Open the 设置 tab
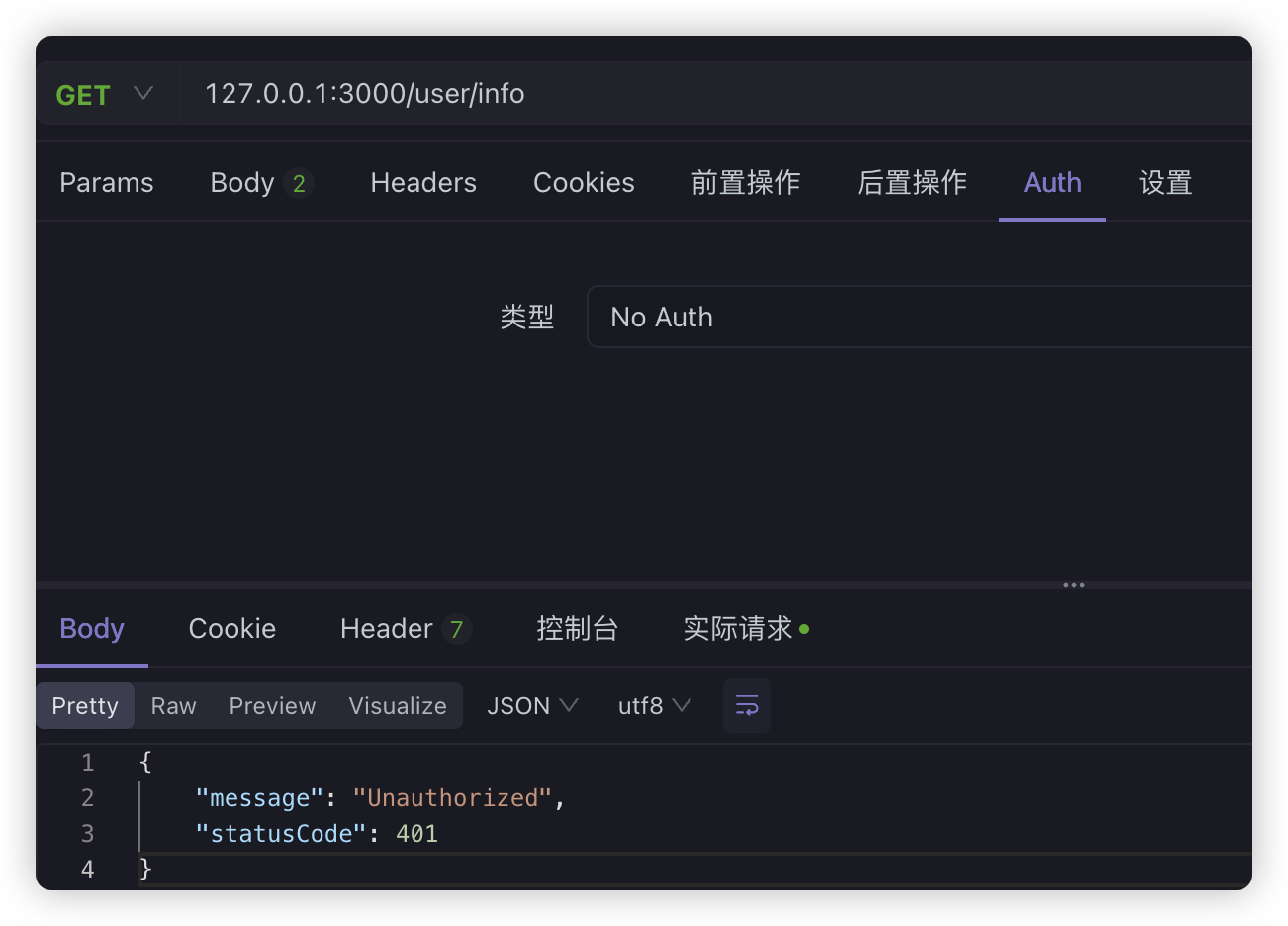The image size is (1288, 926). click(x=1165, y=183)
